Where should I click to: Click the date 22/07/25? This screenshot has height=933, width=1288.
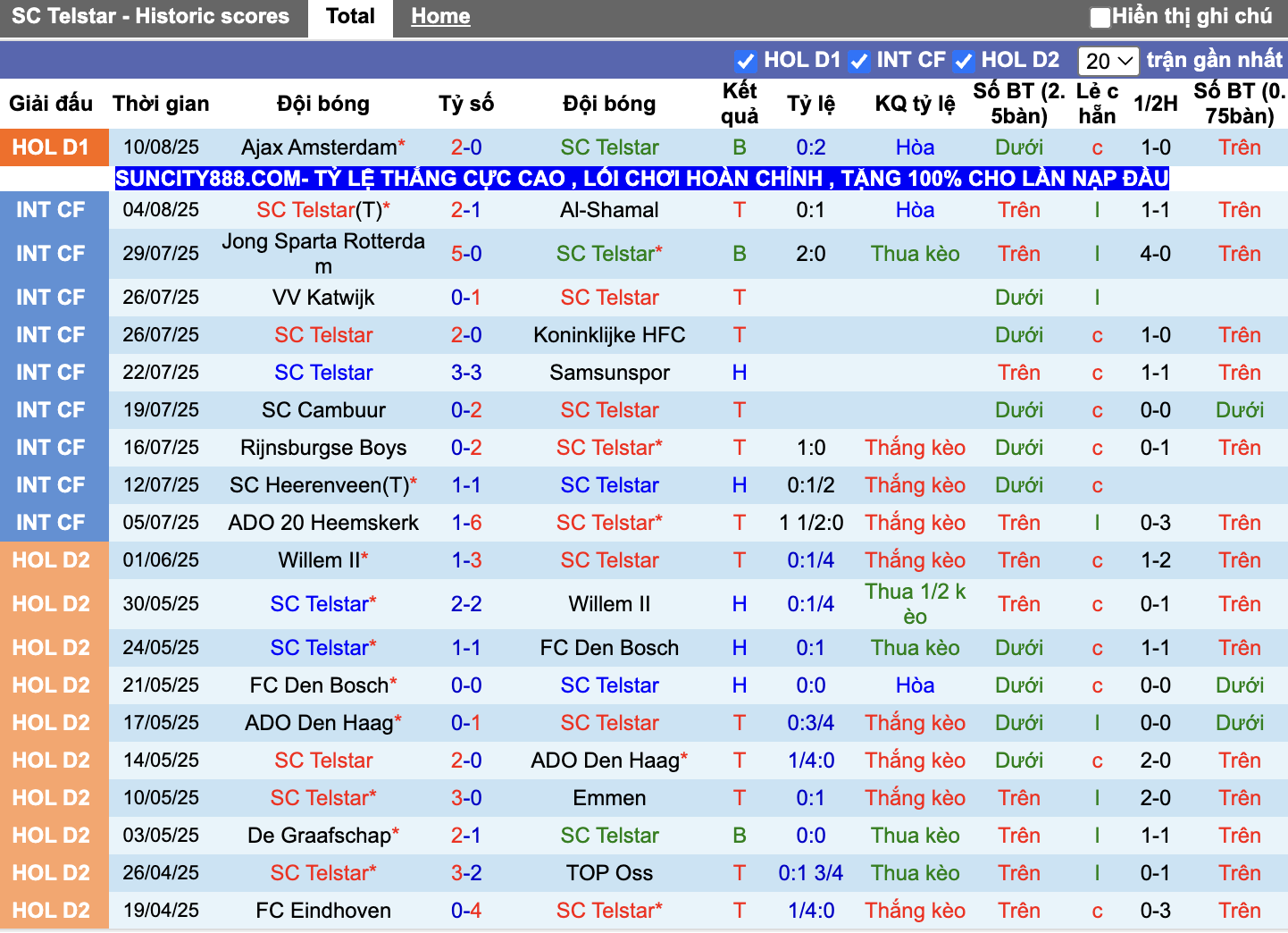point(161,373)
